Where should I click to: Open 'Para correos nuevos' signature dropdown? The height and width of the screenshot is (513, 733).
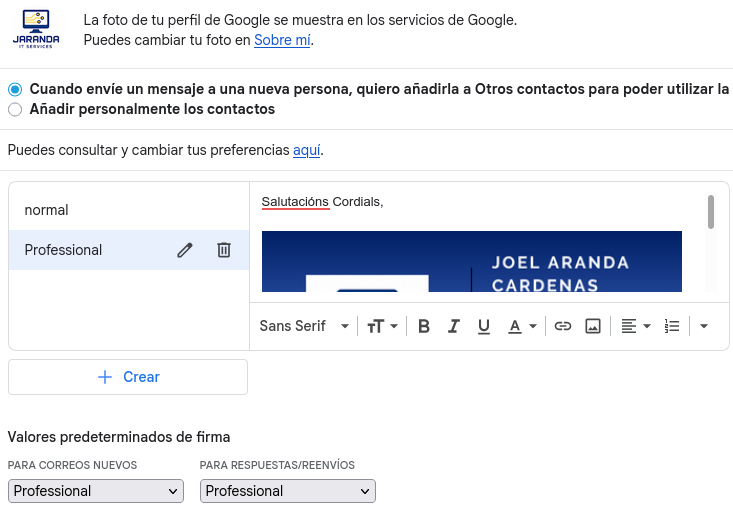96,491
